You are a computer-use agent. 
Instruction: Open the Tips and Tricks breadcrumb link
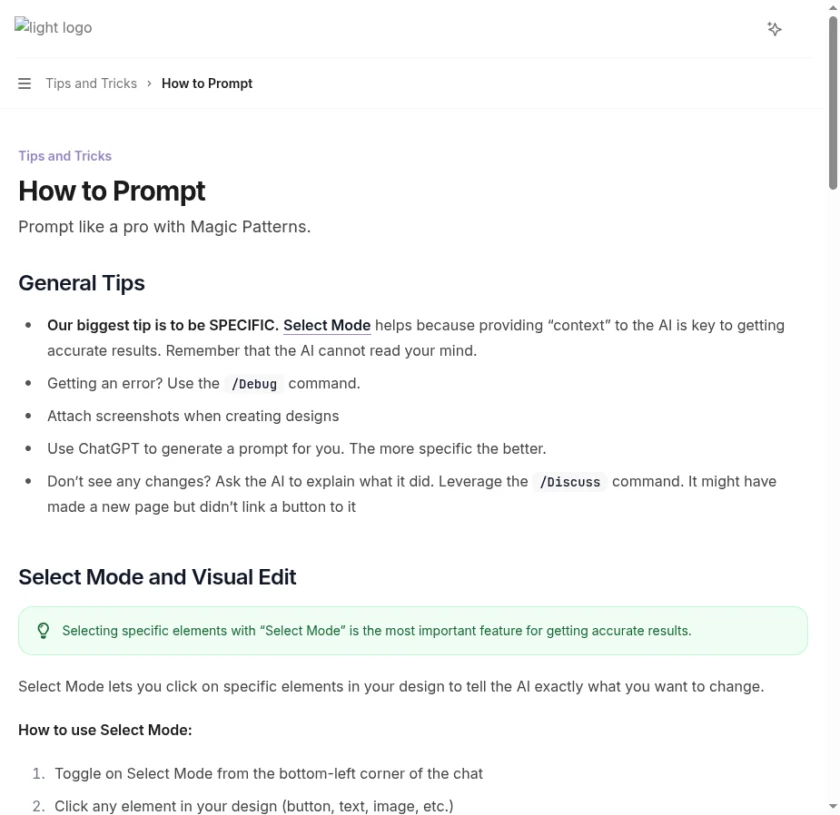point(90,83)
